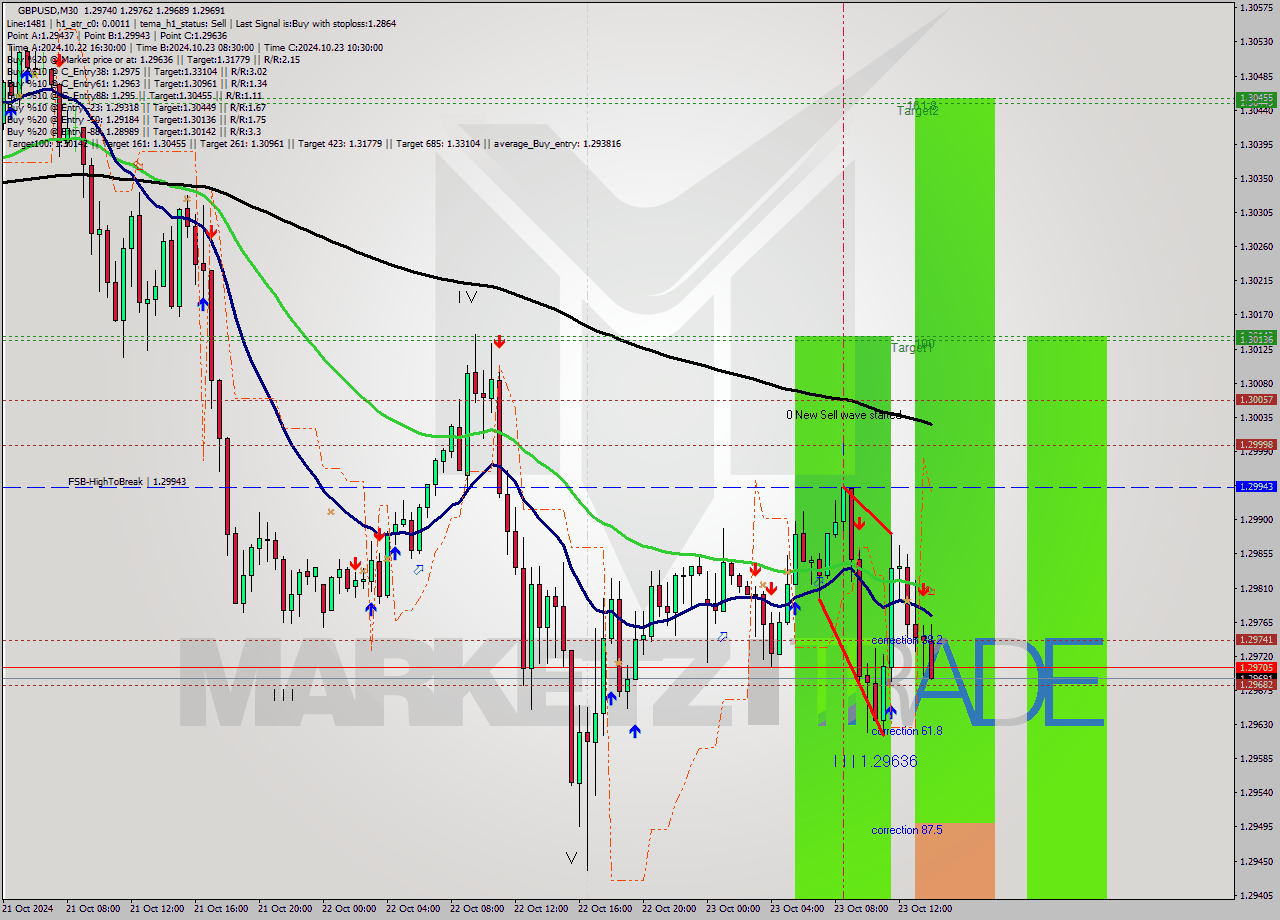The height and width of the screenshot is (920, 1280).
Task: Click the blue 1.29943 price tag
Action: [1256, 486]
